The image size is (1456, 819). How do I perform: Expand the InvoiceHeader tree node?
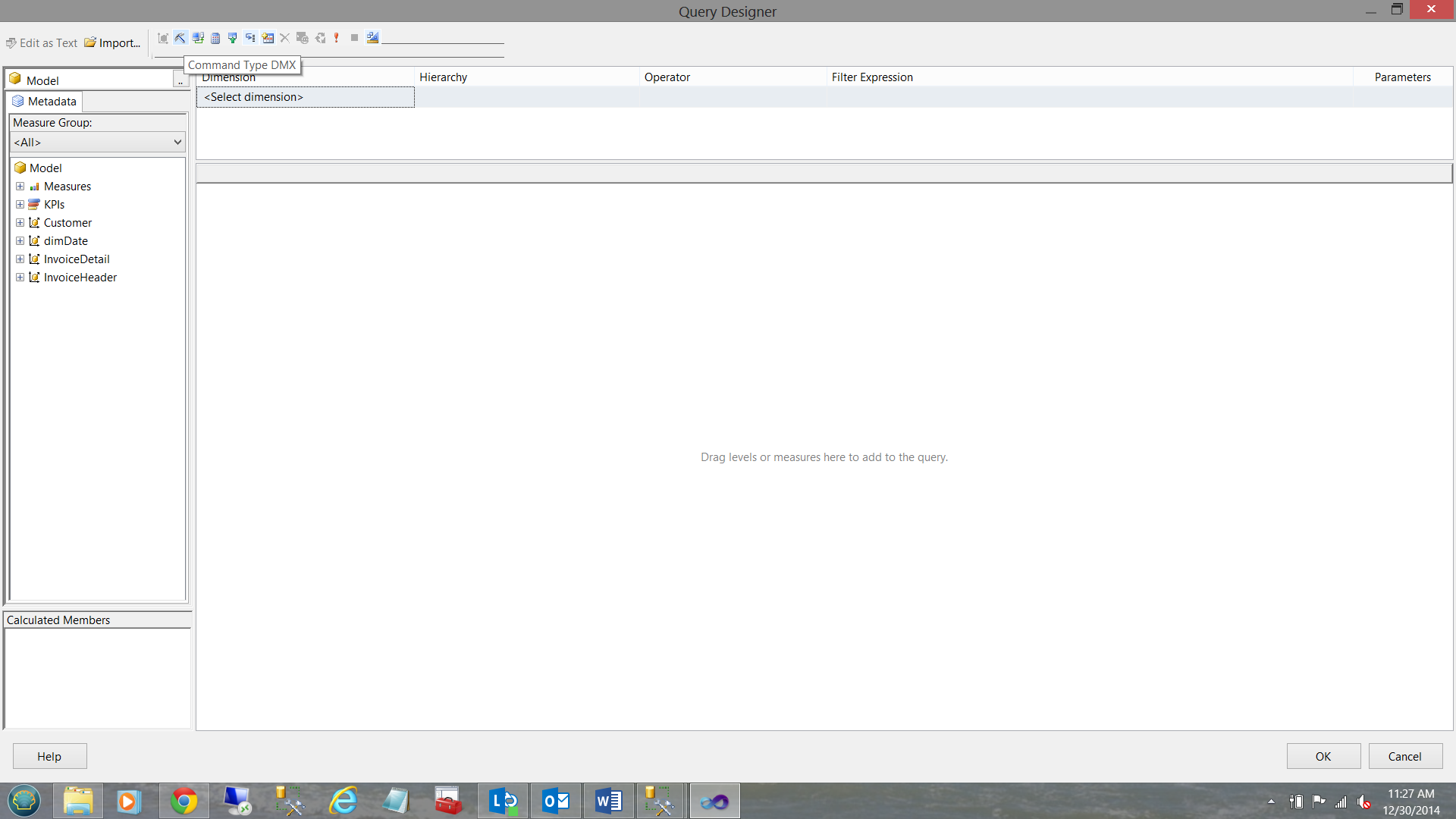point(20,278)
